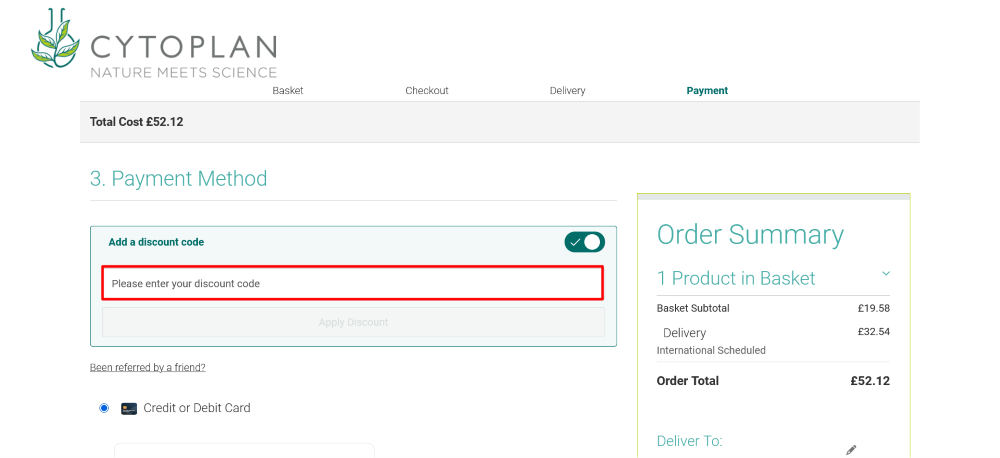
Task: Open the Been referred by a friend link
Action: tap(147, 367)
